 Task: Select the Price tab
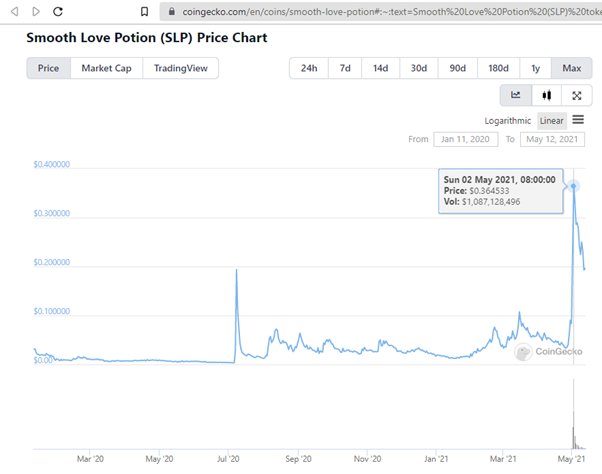(48, 68)
